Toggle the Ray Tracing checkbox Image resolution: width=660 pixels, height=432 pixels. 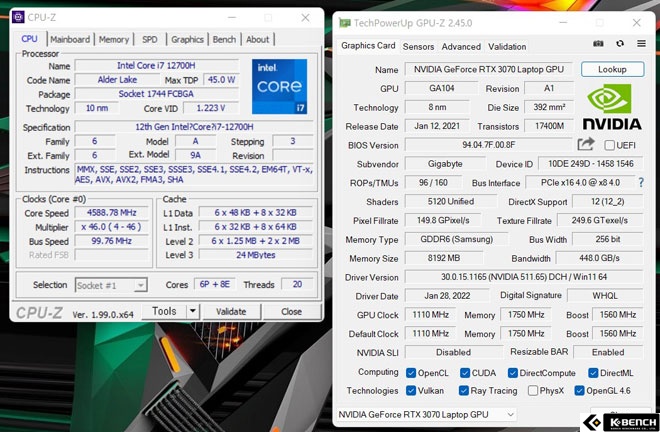463,391
